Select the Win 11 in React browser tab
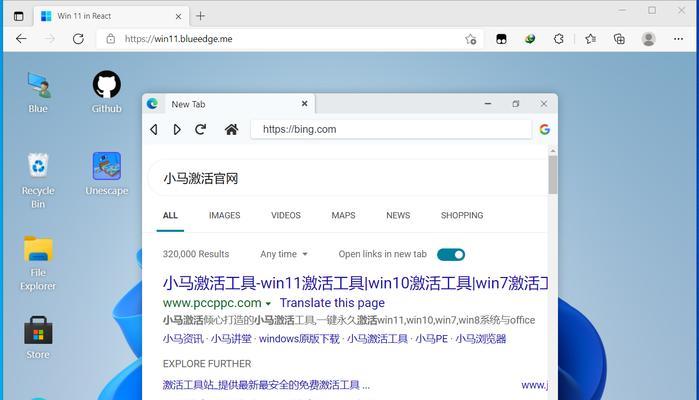Viewport: 699px width, 400px height. [x=111, y=16]
